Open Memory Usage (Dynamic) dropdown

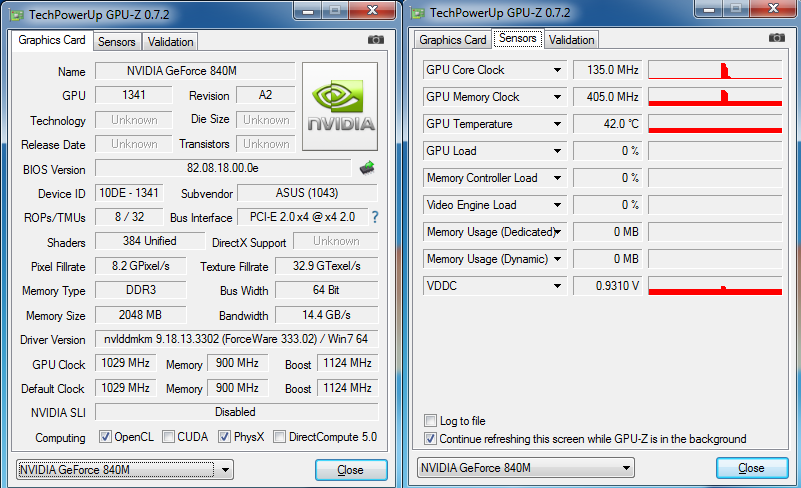coord(557,260)
